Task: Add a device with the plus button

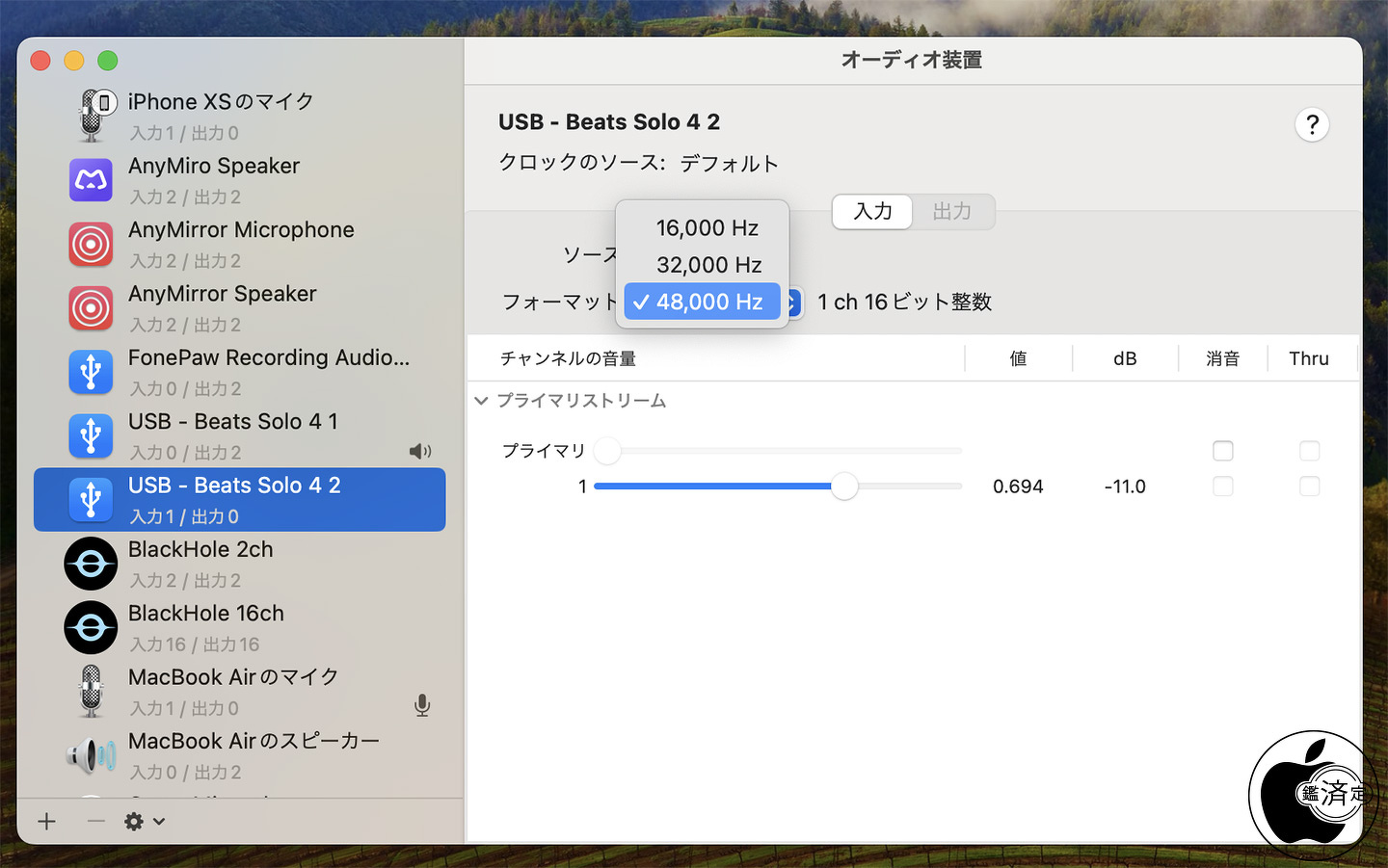Action: (46, 821)
